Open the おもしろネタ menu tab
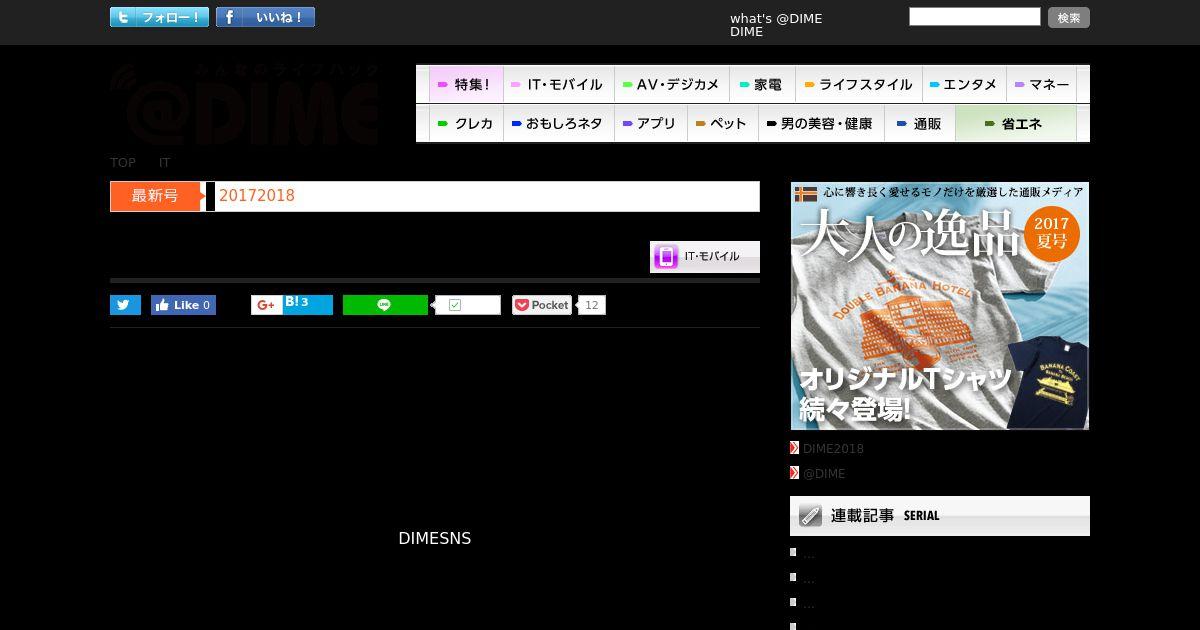The image size is (1200, 630). 558,124
